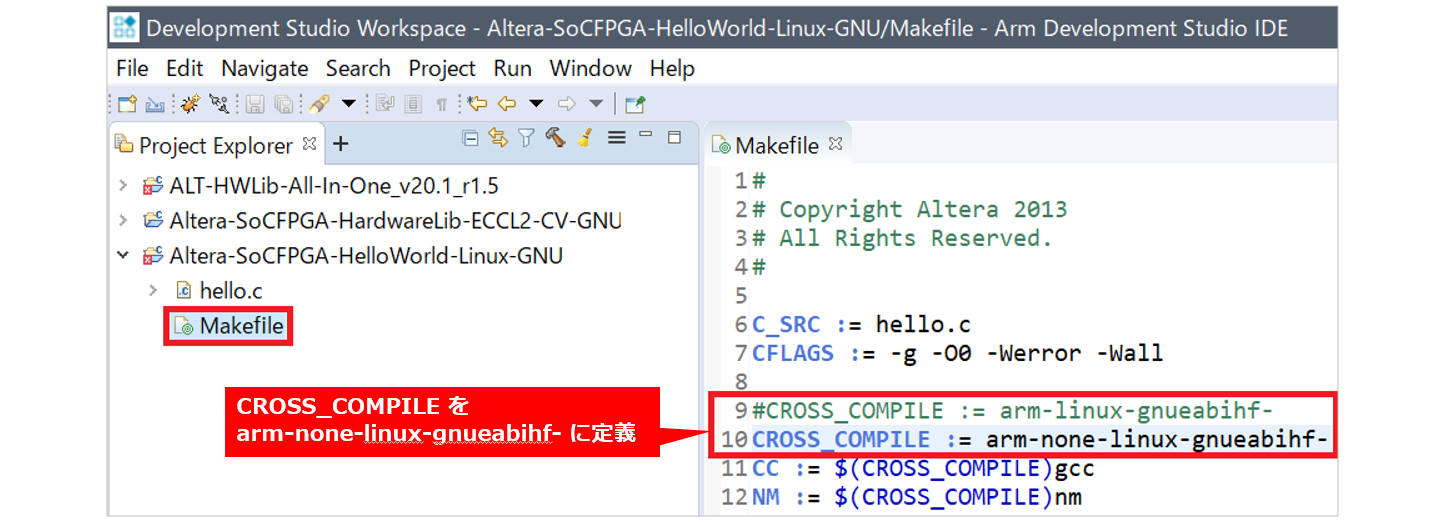Select Makefile in Project Explorer
Image resolution: width=1444 pixels, height=522 pixels.
242,326
